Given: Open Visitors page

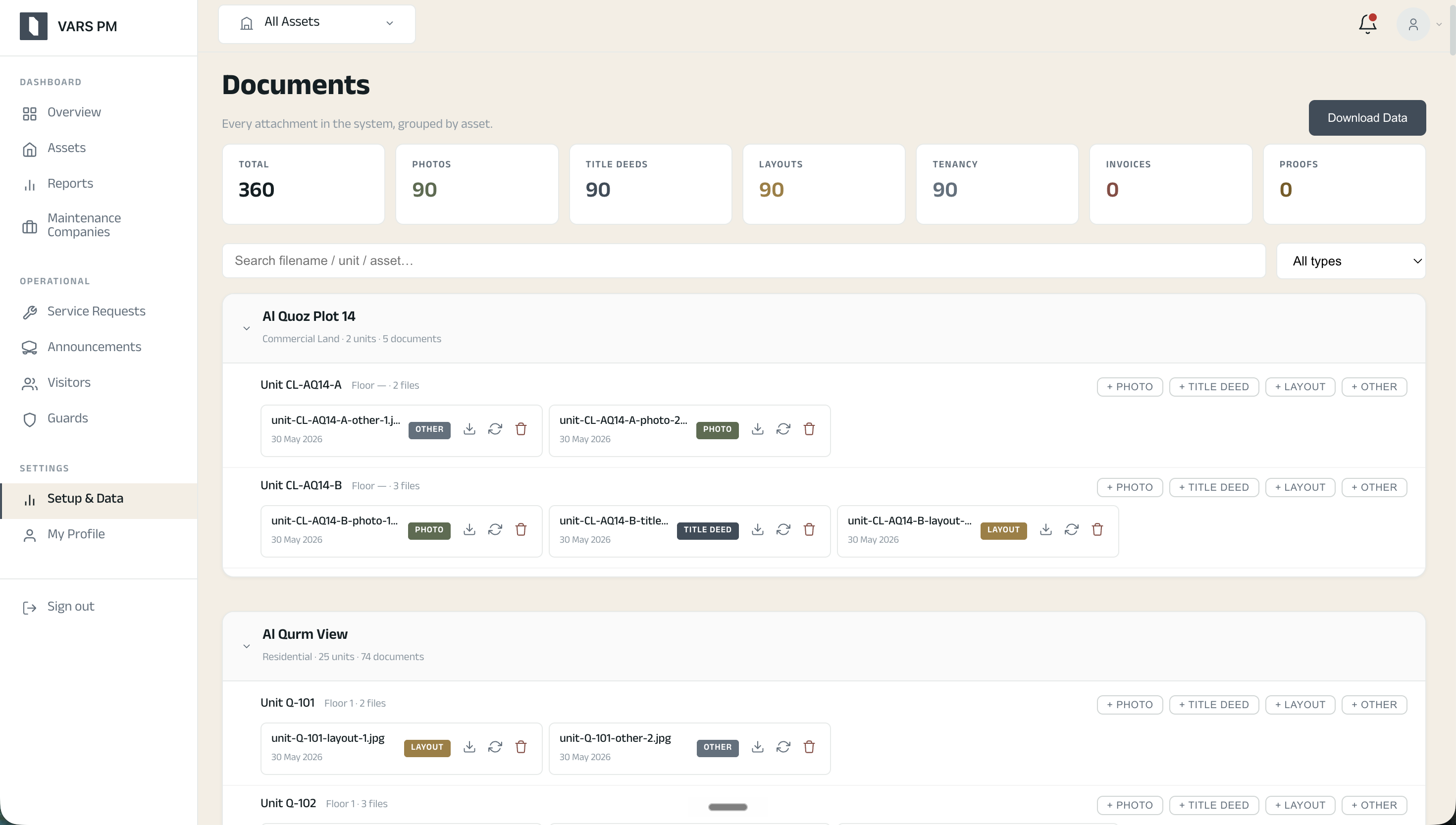Looking at the screenshot, I should (x=99, y=382).
